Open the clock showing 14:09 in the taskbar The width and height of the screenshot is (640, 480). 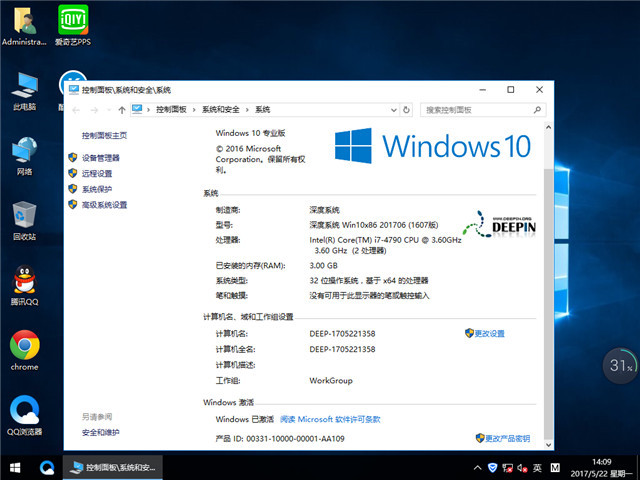601,468
